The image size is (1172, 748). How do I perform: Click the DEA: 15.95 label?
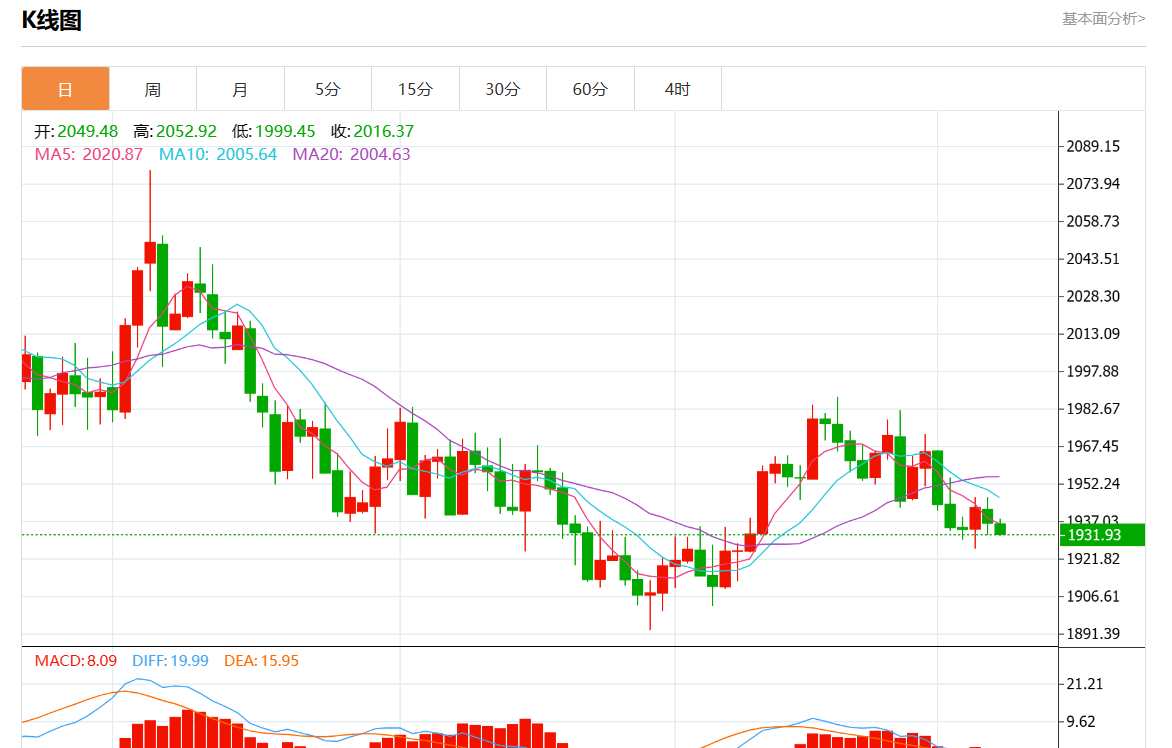click(262, 661)
